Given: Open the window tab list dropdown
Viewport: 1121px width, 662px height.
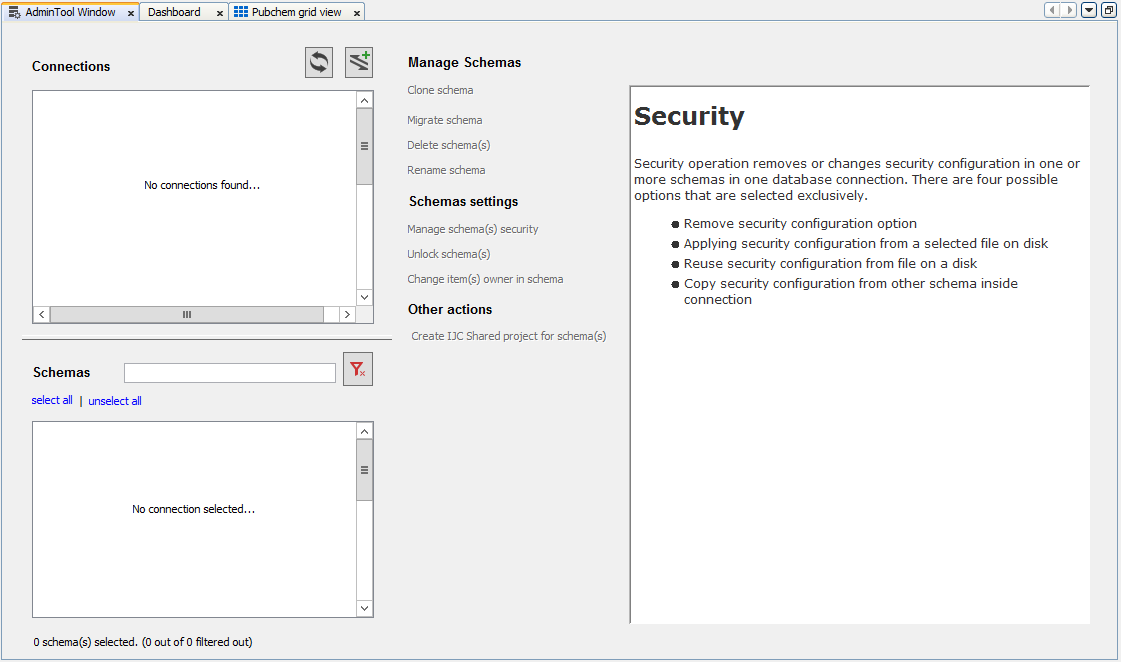Looking at the screenshot, I should [1088, 10].
